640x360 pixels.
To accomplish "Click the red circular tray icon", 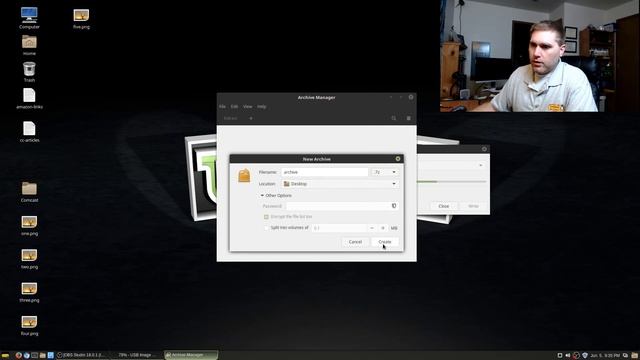I will coord(576,356).
